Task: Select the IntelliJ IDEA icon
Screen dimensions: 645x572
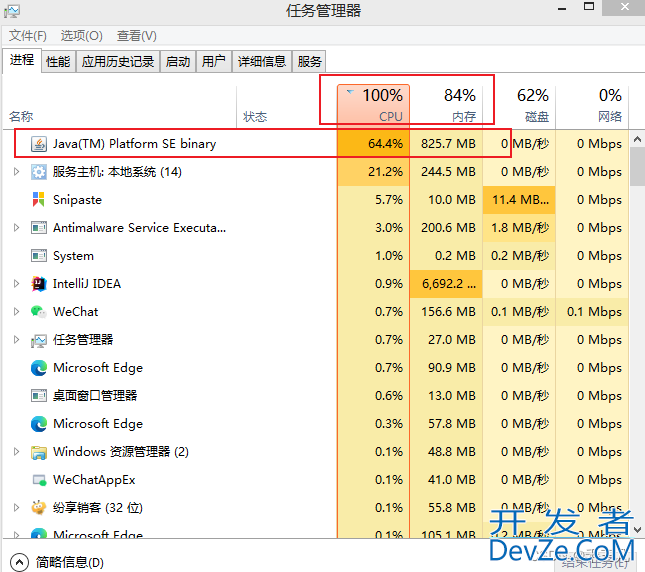Action: pos(39,284)
